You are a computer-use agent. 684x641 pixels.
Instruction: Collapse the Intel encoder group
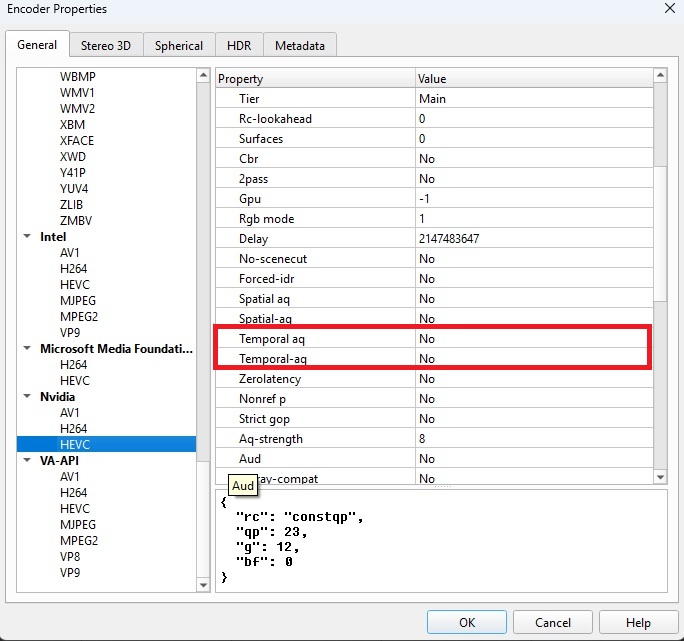[27, 236]
